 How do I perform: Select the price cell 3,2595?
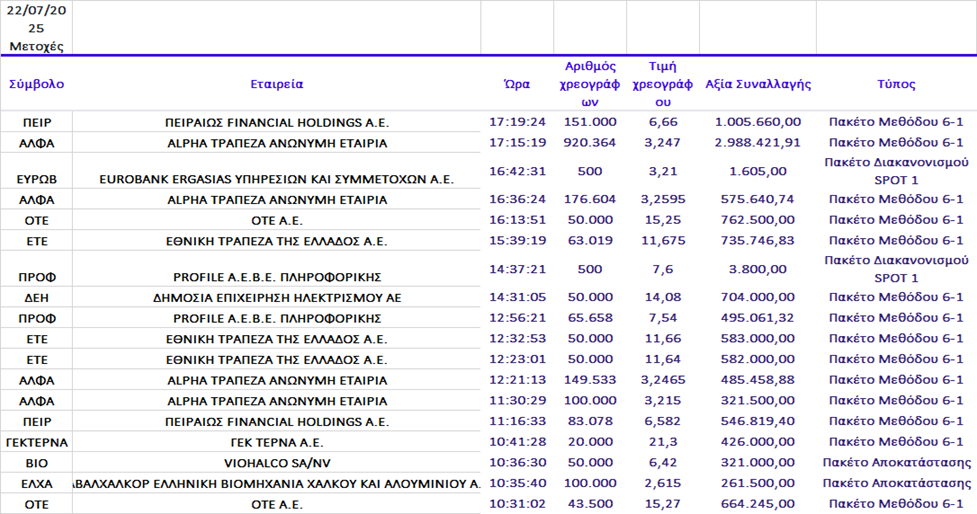coord(663,199)
